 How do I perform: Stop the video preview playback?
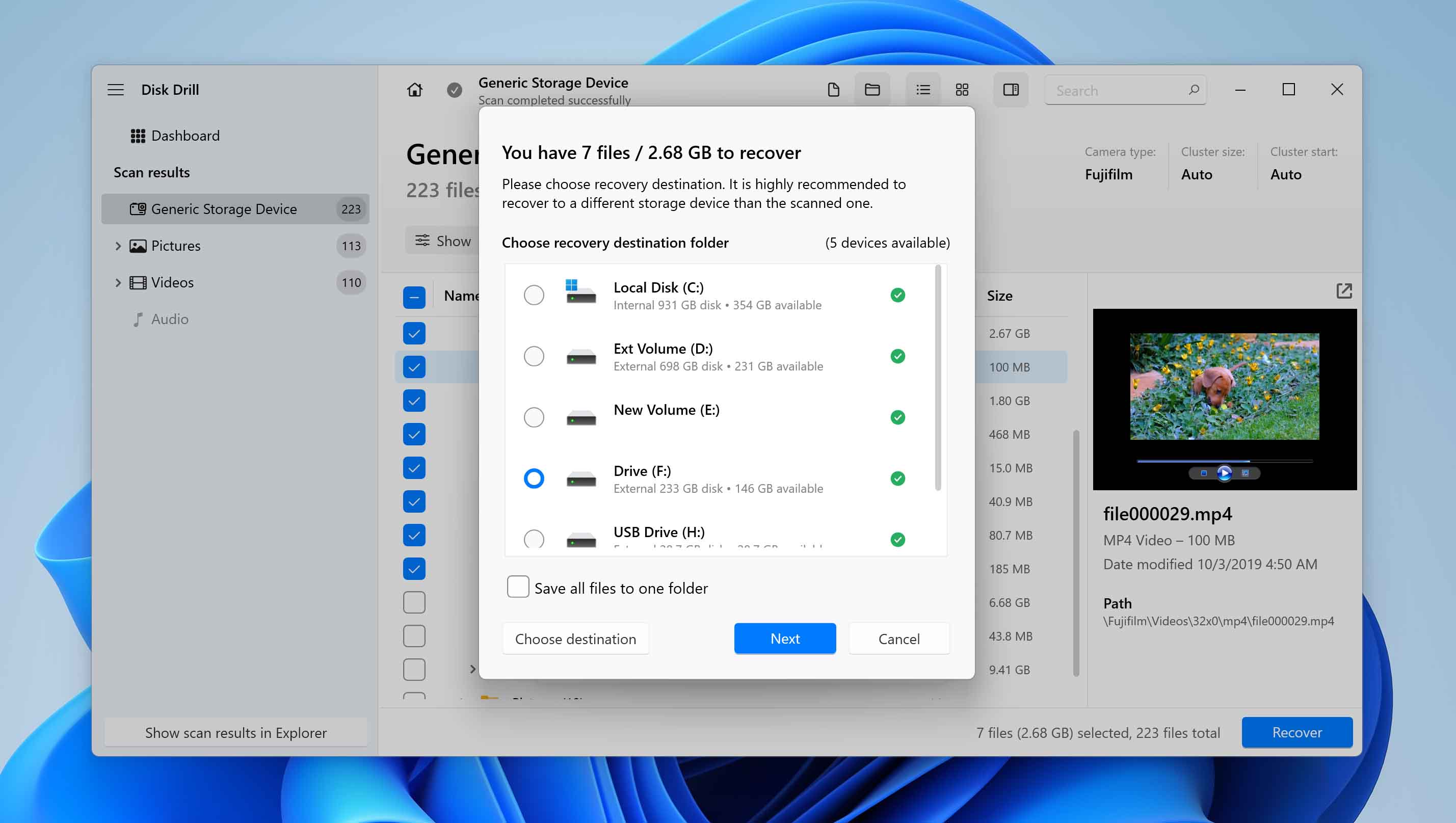coord(1203,473)
